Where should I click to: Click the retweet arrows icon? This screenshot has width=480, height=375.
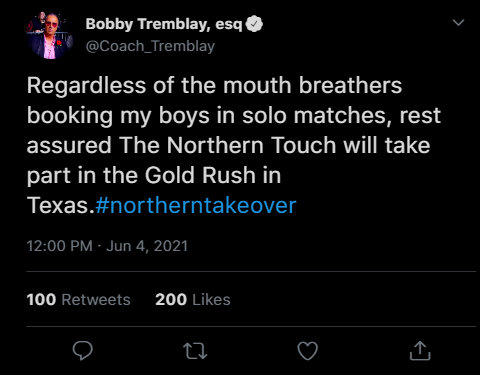coord(195,351)
